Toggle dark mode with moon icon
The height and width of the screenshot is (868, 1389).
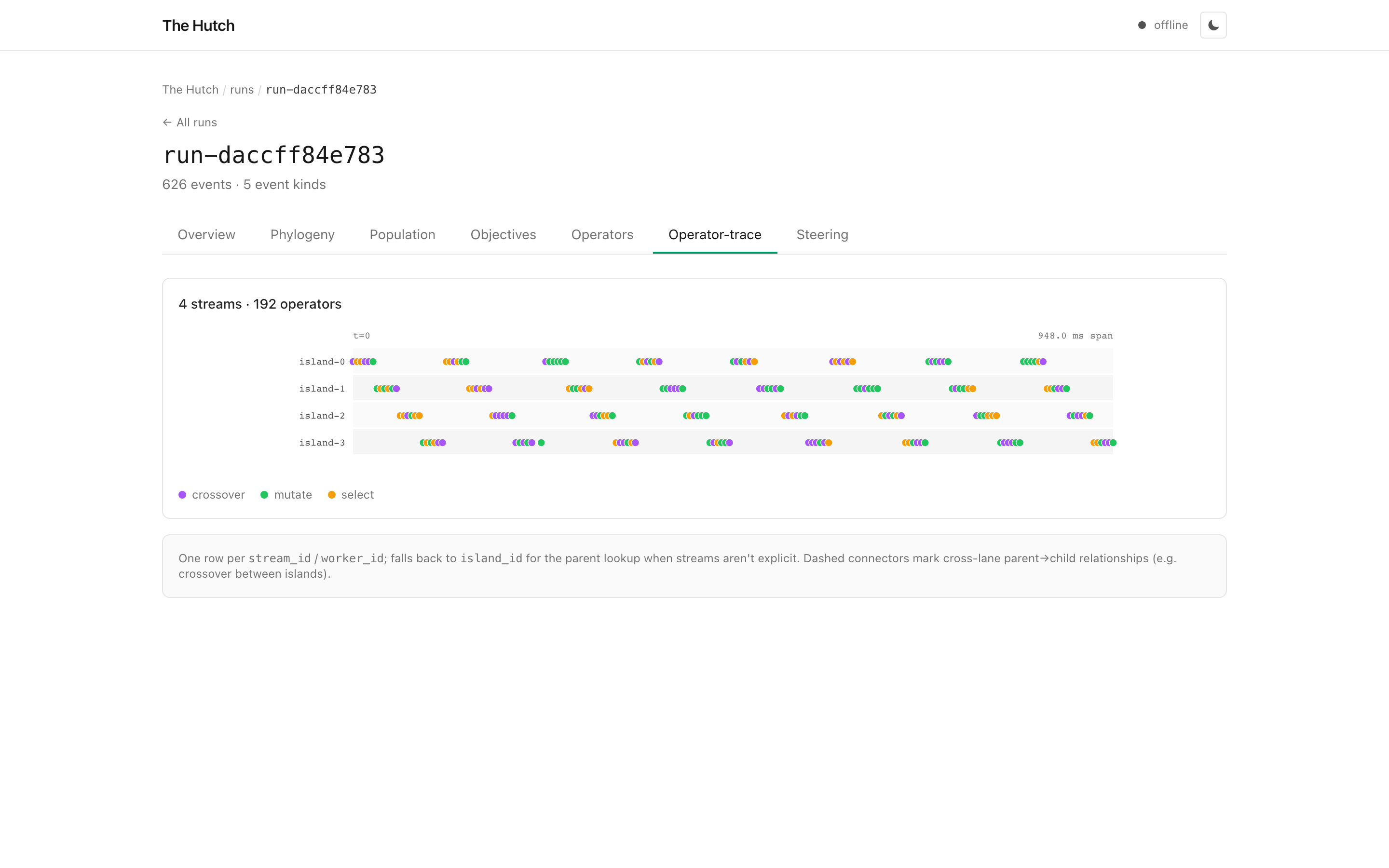tap(1213, 25)
